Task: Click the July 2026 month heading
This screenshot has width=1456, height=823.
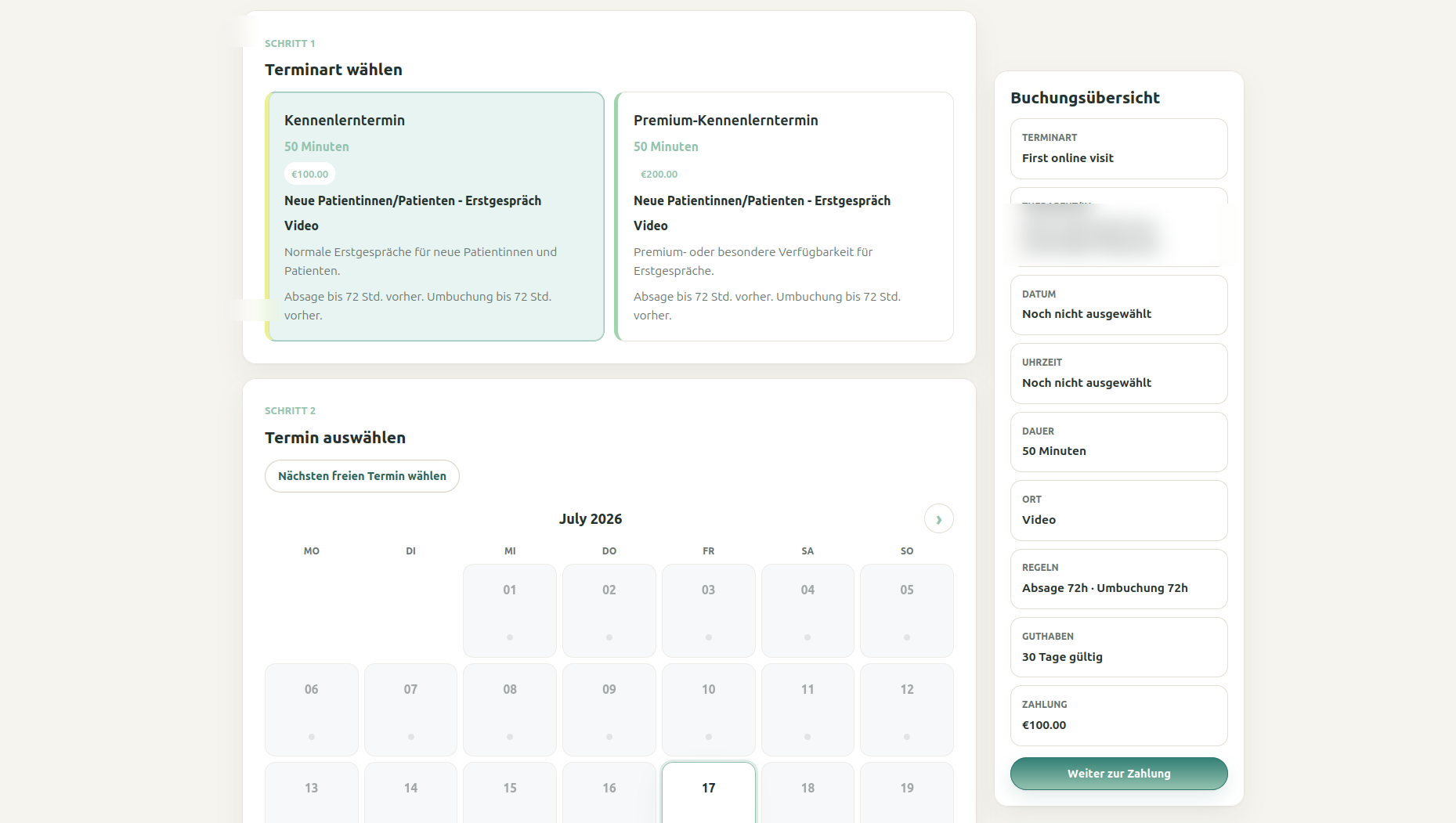Action: [591, 519]
